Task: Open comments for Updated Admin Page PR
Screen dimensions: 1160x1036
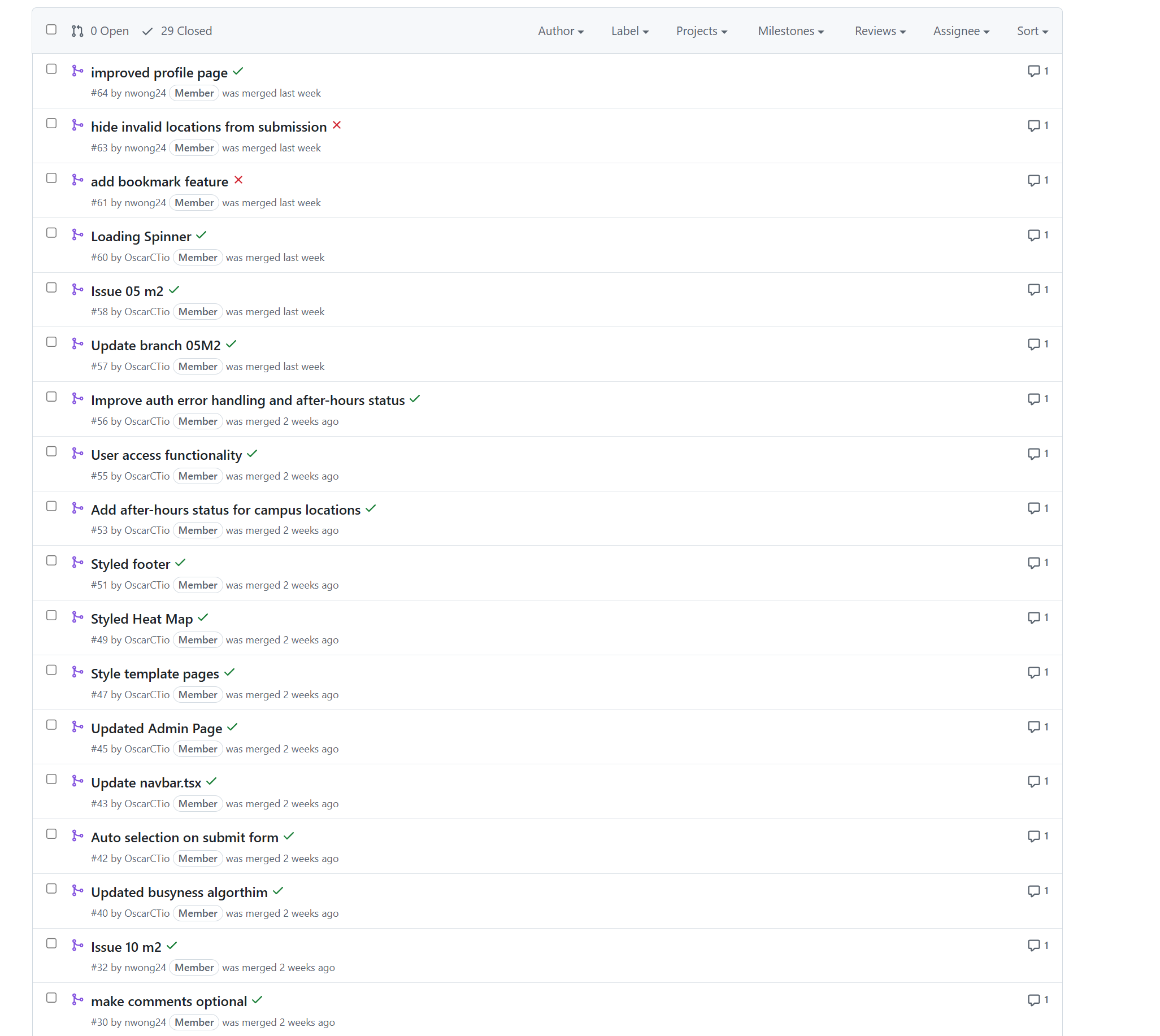Action: coord(1037,727)
